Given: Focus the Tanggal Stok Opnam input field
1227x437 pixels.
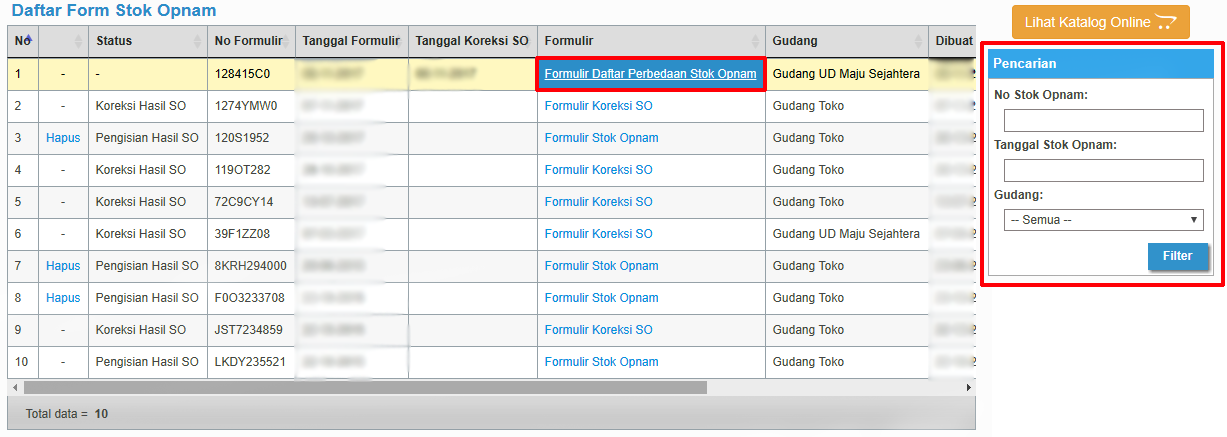Looking at the screenshot, I should pyautogui.click(x=1103, y=171).
